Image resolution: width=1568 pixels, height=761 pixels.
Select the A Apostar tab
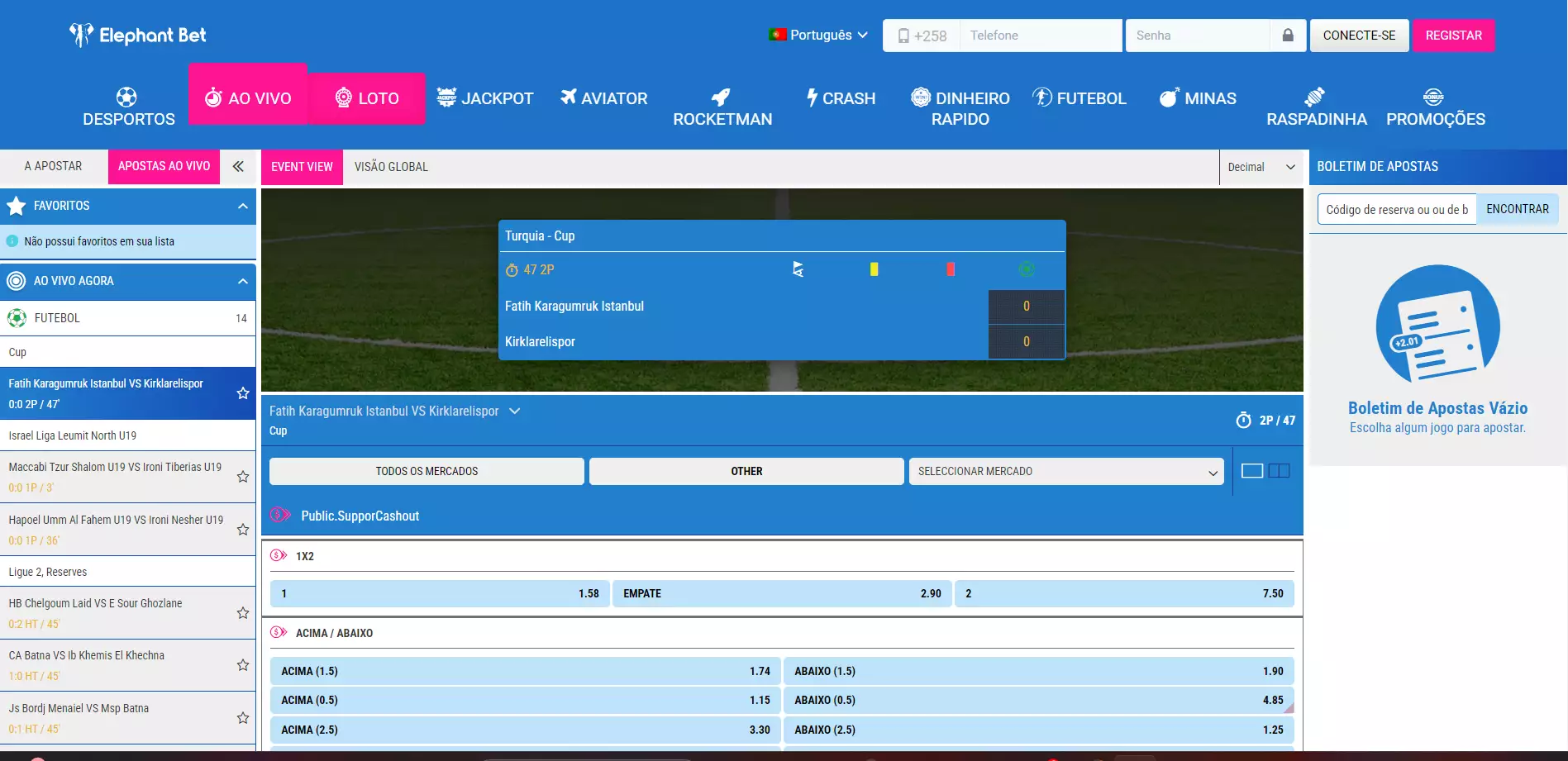pyautogui.click(x=54, y=166)
